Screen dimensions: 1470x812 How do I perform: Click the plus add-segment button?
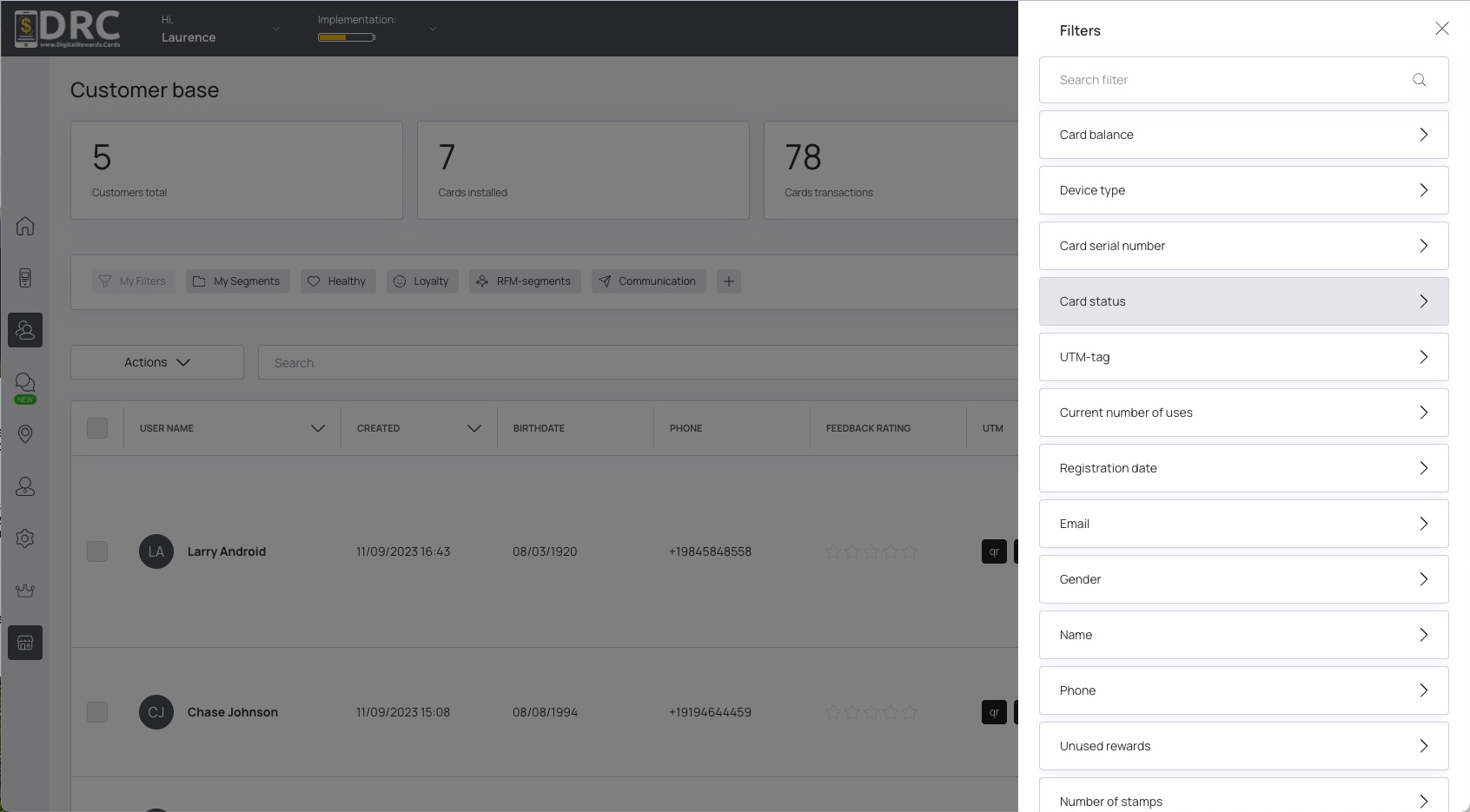729,281
